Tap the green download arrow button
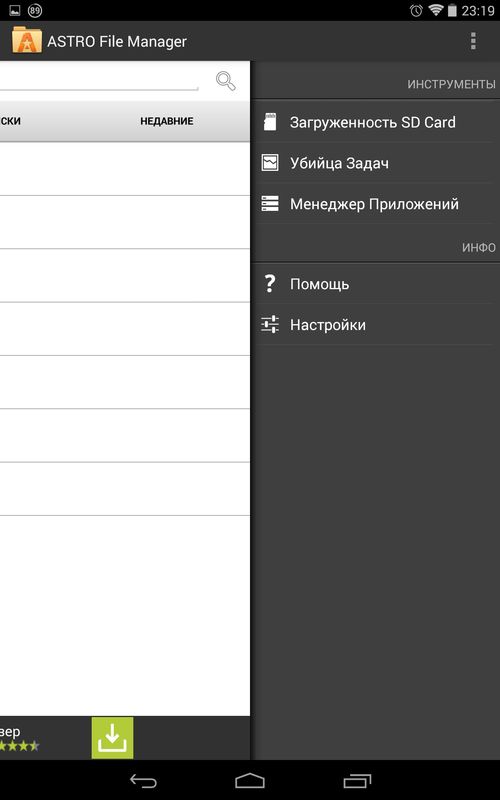Image resolution: width=500 pixels, height=800 pixels. (112, 738)
